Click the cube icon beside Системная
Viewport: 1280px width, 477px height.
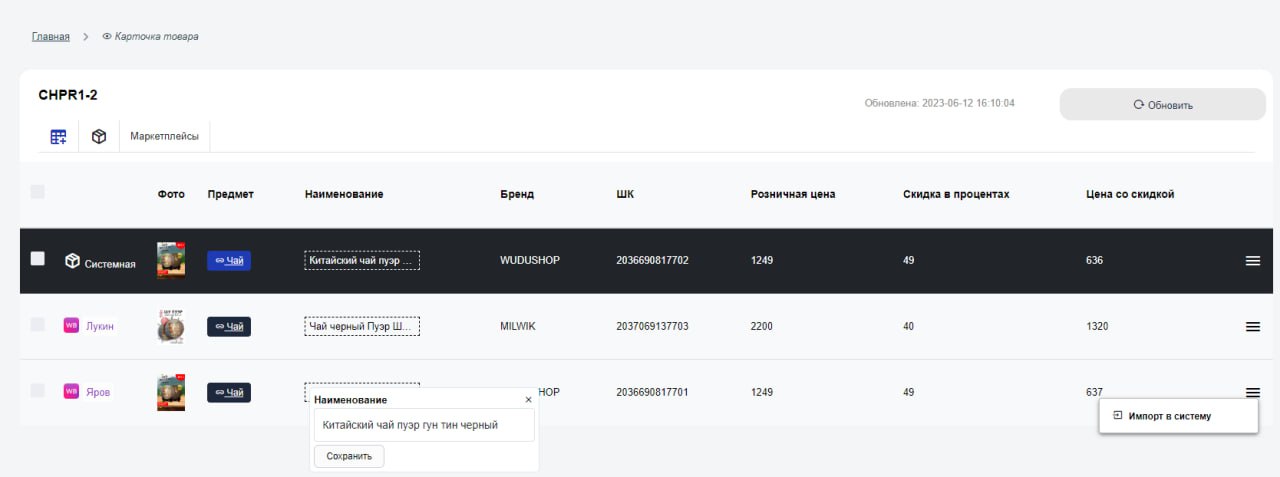click(x=72, y=261)
